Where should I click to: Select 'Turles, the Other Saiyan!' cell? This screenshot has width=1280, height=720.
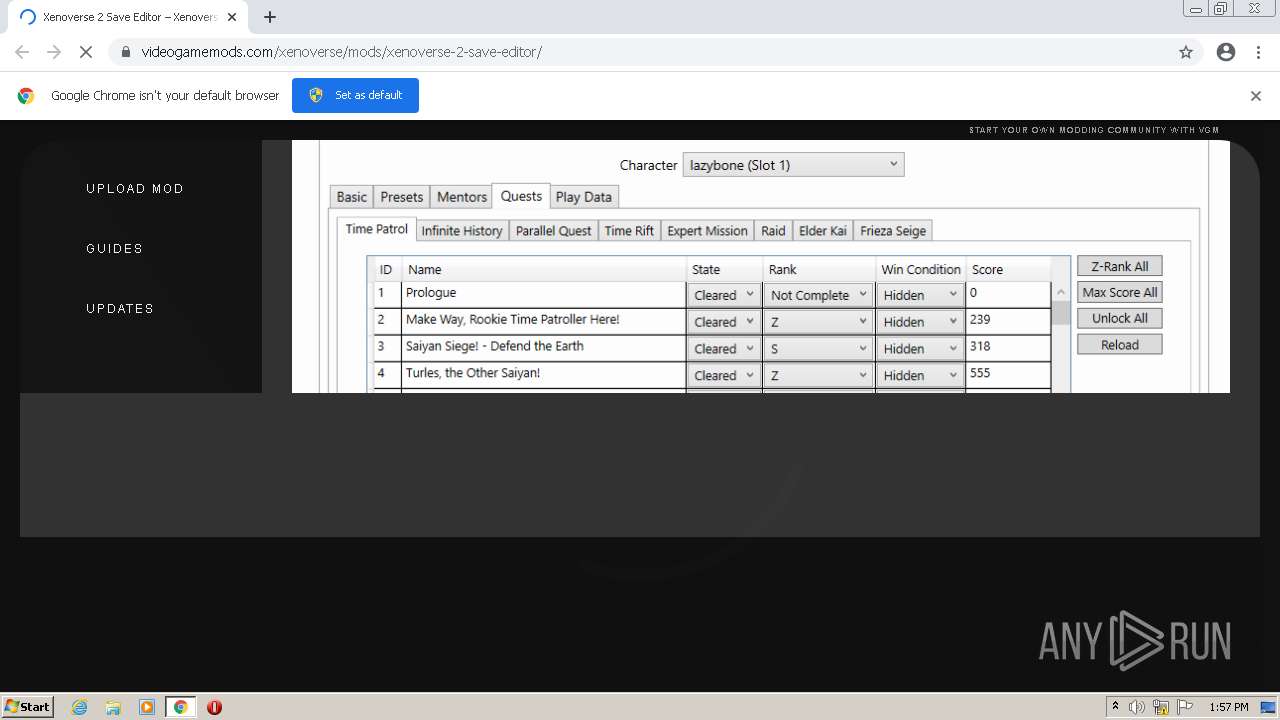[544, 374]
